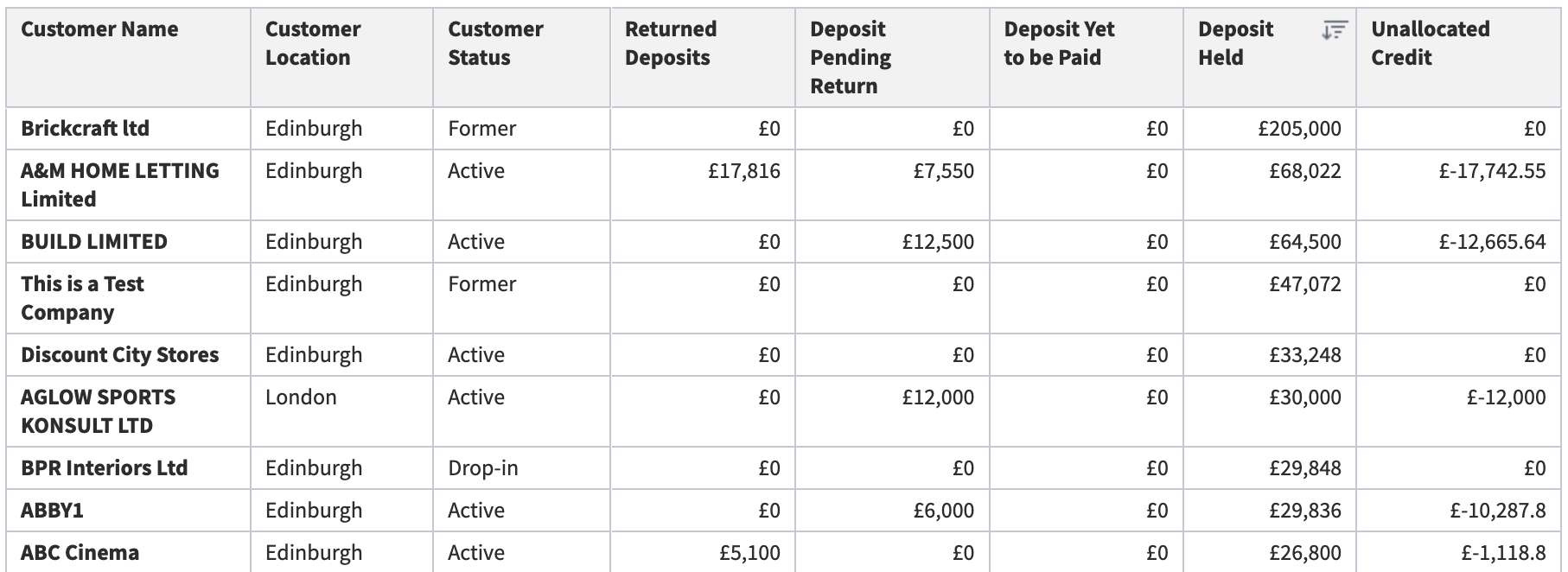This screenshot has width=1568, height=572.
Task: Select the ABC Cinema customer
Action: (x=80, y=552)
